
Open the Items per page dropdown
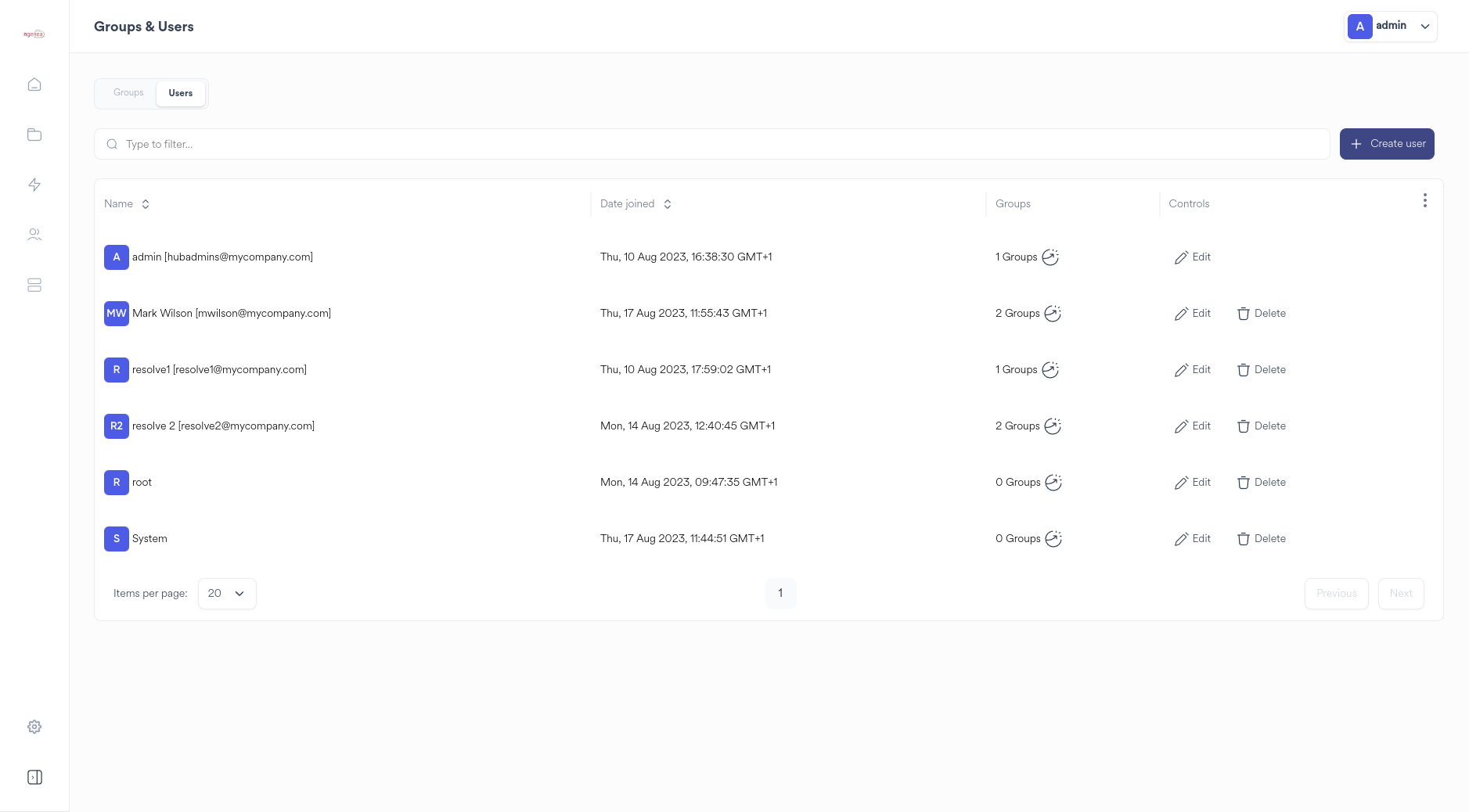[227, 593]
